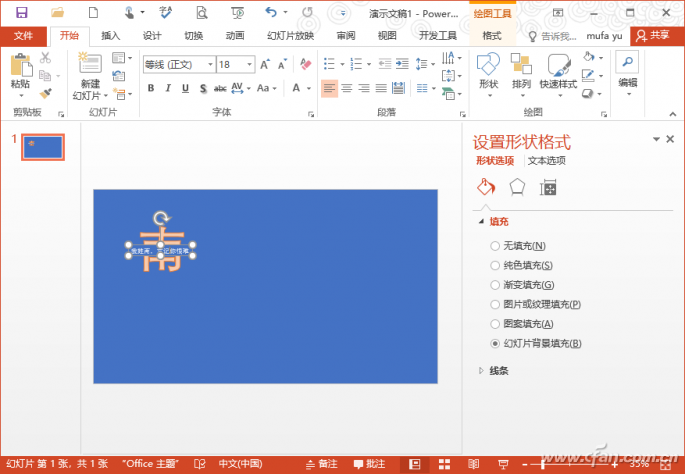Switch to Reading view

click(473, 464)
